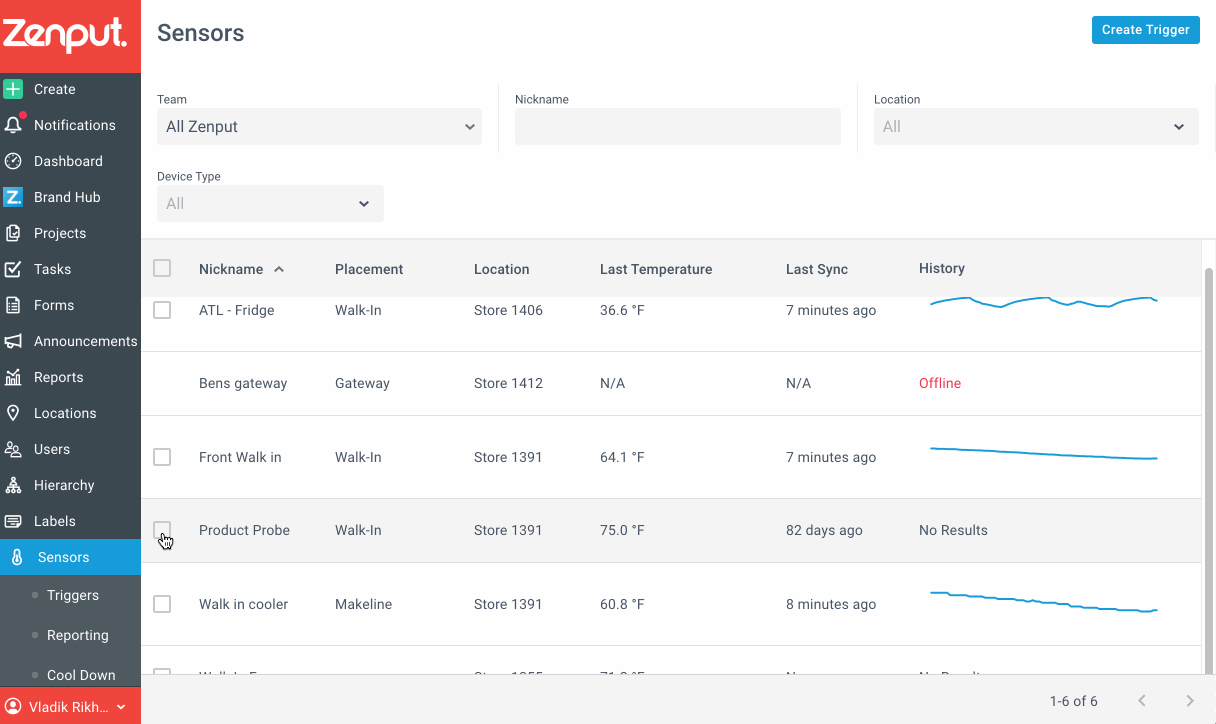Click the Zenput logo

[64, 35]
